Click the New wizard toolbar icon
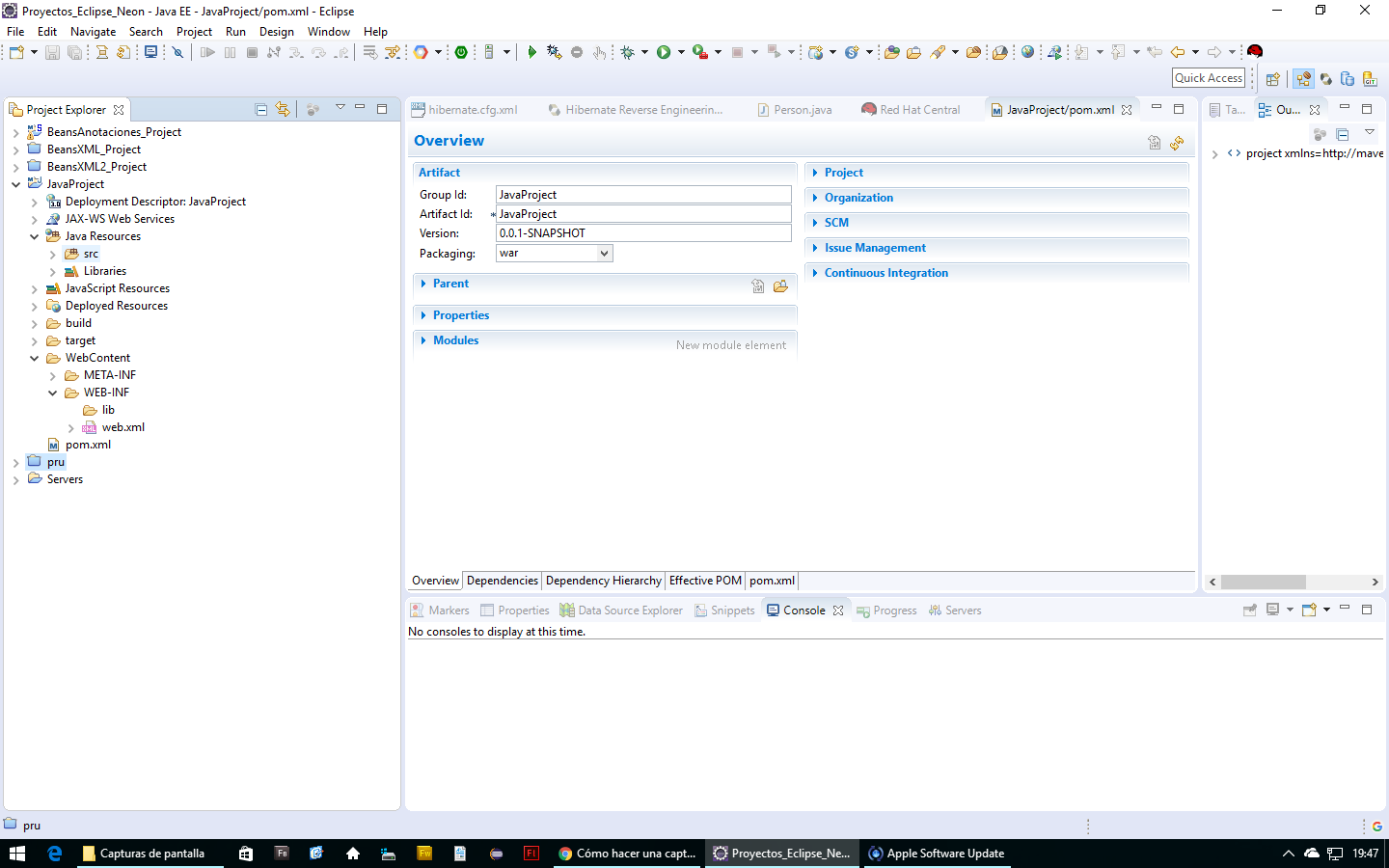The height and width of the screenshot is (868, 1389). 16,52
